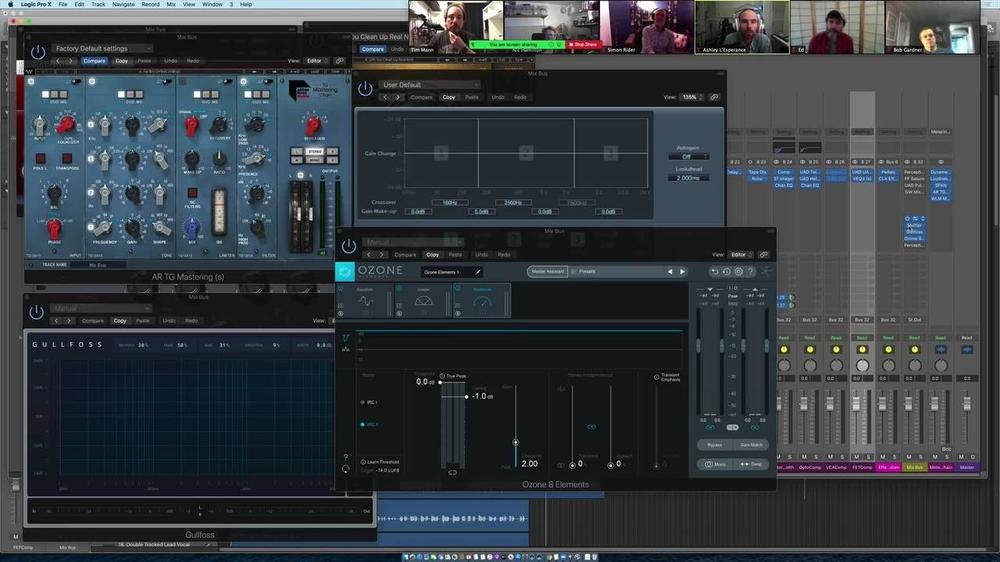The width and height of the screenshot is (1000, 562).
Task: Click Stop Share in Zoom bar
Action: click(584, 44)
